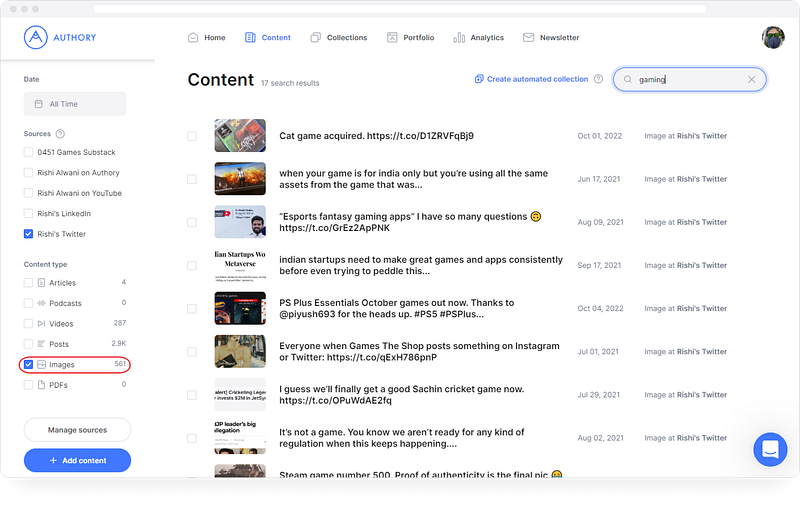800x506 pixels.
Task: Click the automated collection icon
Action: click(479, 79)
